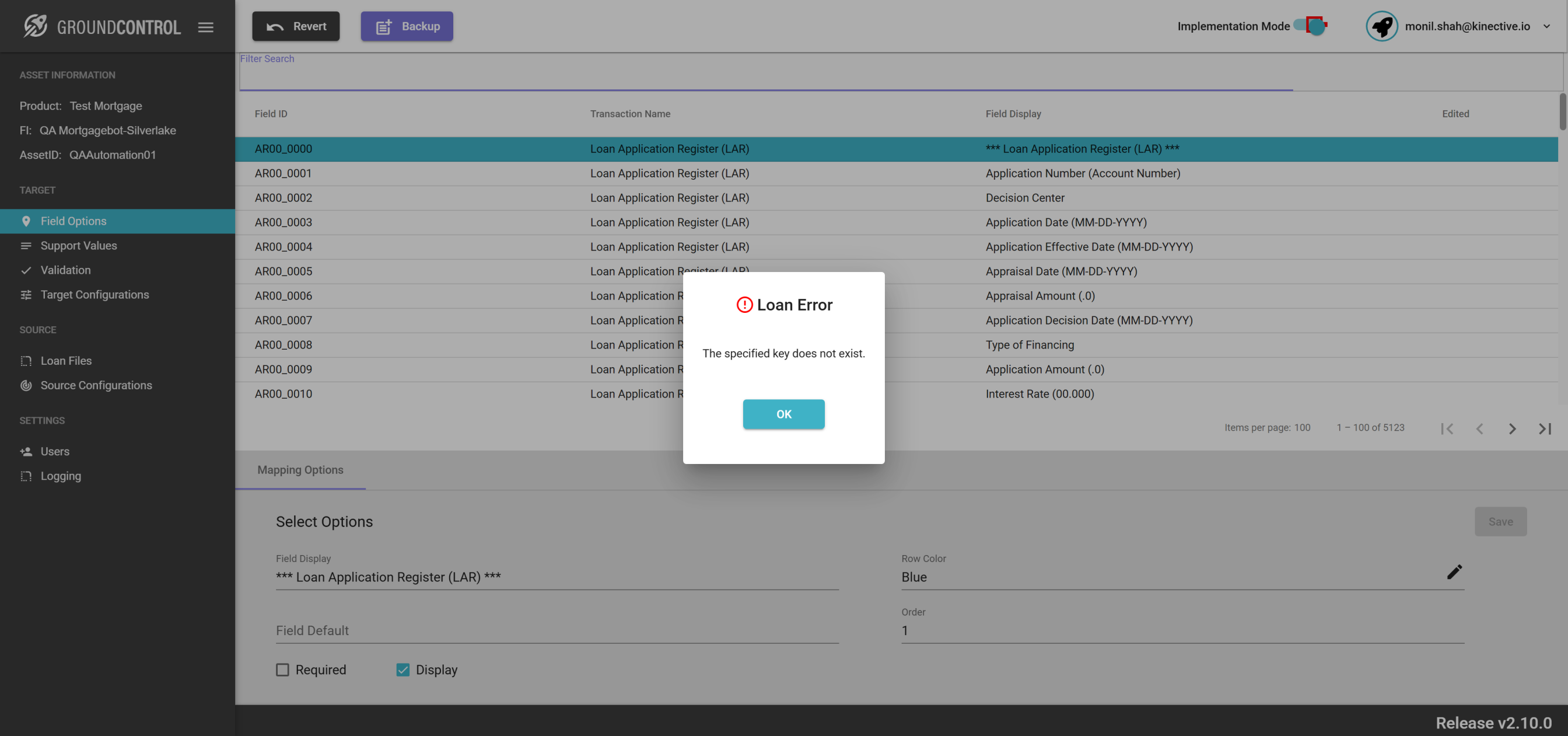Expand the user account dropdown arrow
Image resolution: width=1568 pixels, height=736 pixels.
(1546, 26)
